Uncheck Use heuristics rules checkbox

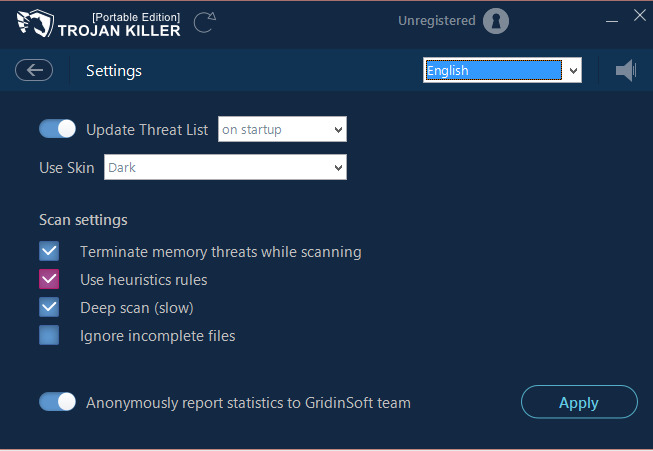click(x=49, y=279)
